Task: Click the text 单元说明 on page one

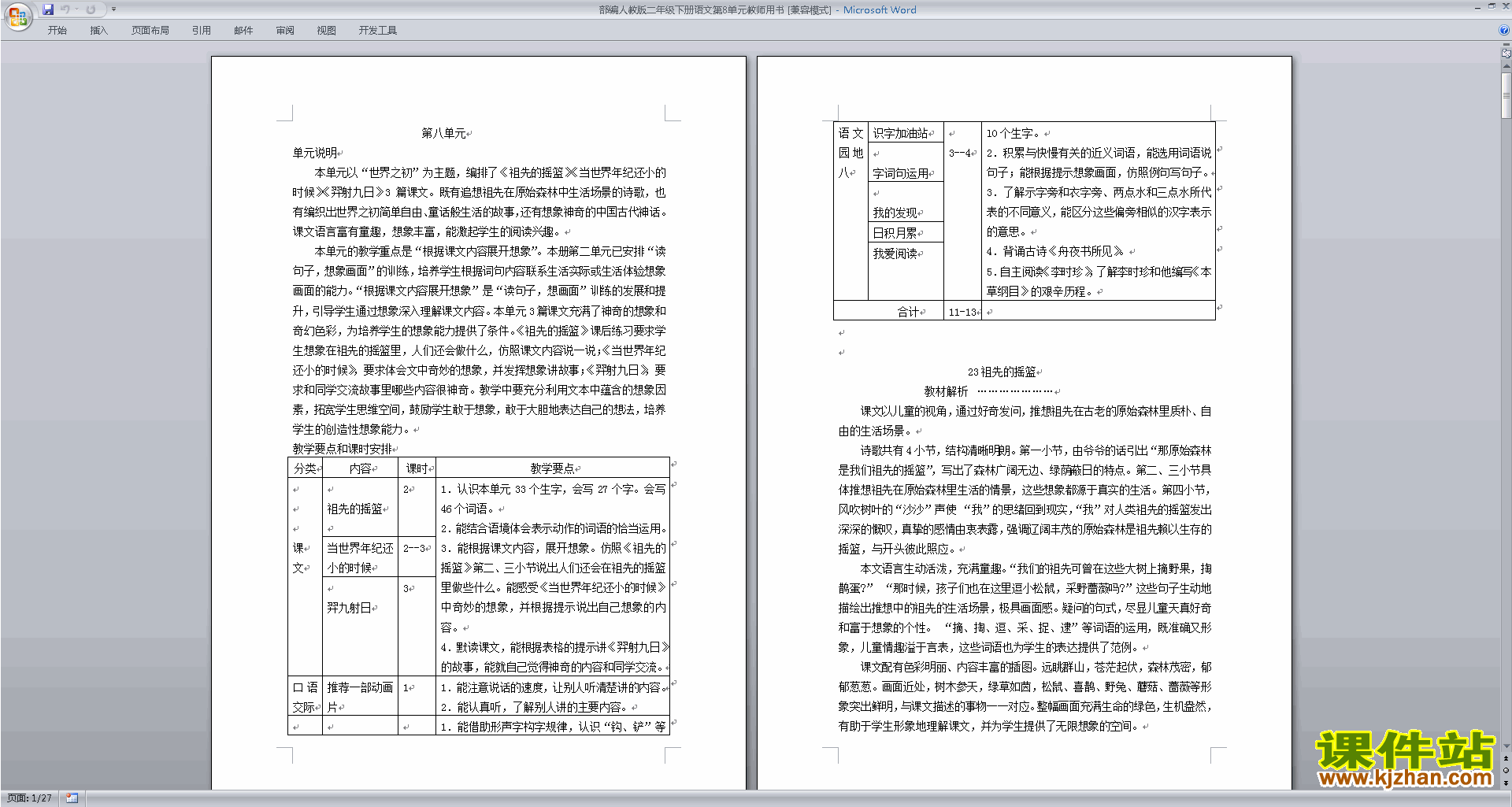Action: point(315,153)
